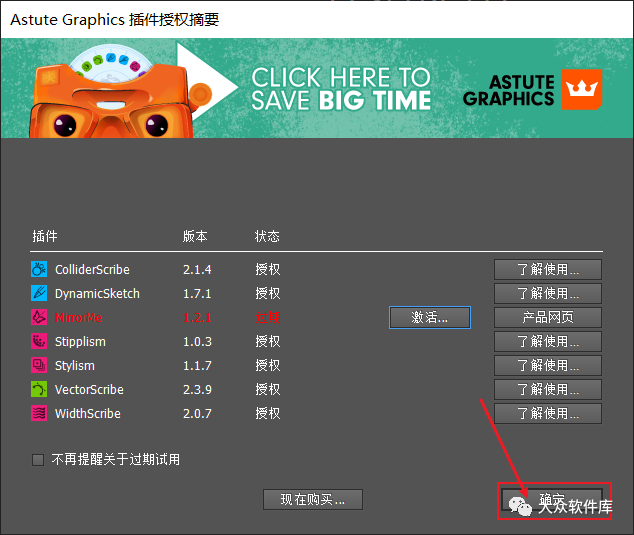This screenshot has width=634, height=535.
Task: Click the WidthScribe plugin icon
Action: (x=39, y=413)
